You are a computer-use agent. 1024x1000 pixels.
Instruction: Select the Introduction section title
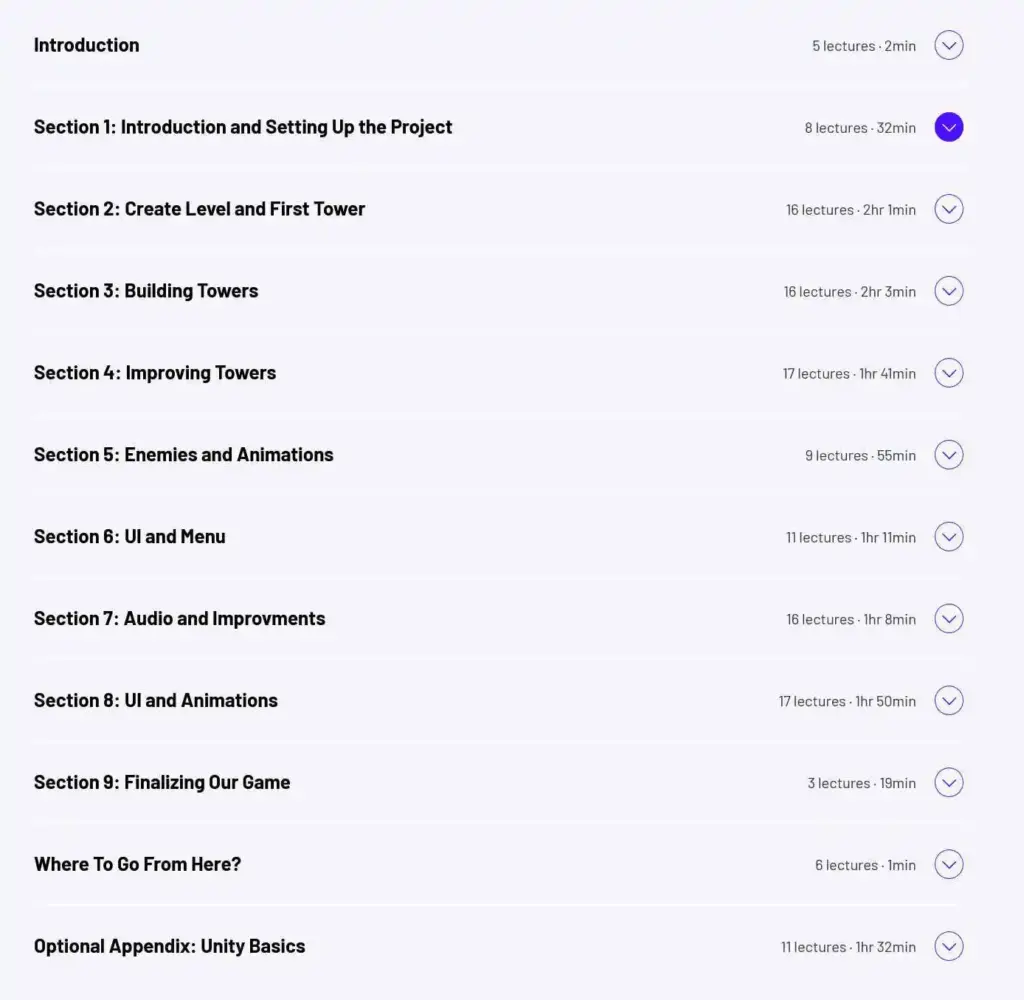tap(86, 45)
